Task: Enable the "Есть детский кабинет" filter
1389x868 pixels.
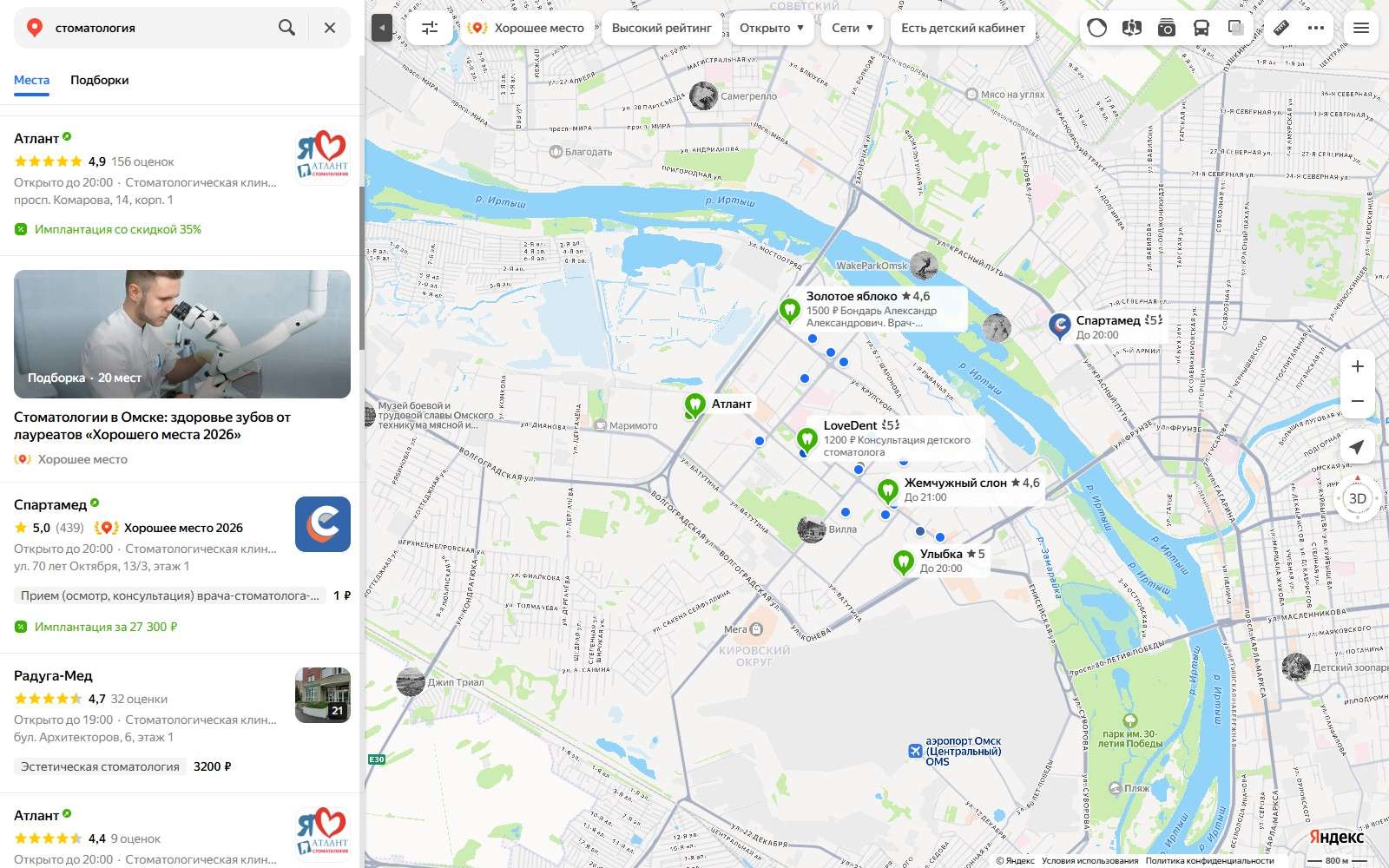Action: click(x=963, y=28)
